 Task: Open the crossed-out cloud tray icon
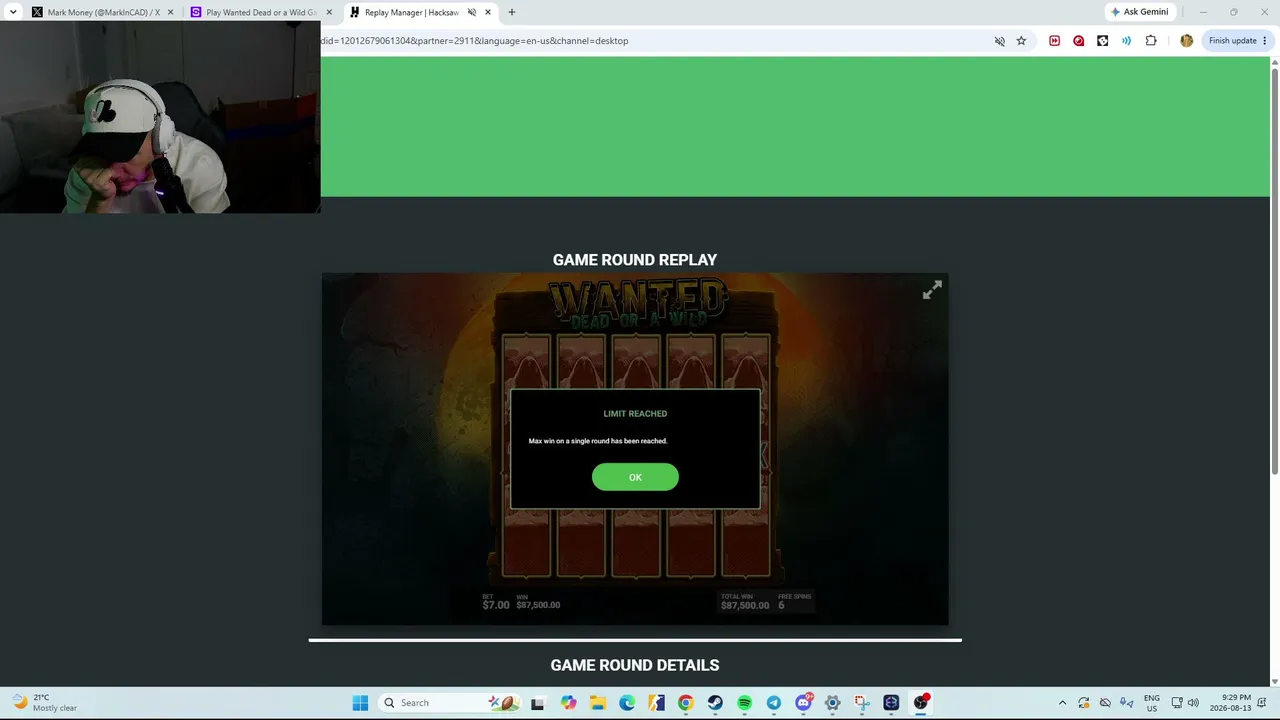click(x=1105, y=703)
